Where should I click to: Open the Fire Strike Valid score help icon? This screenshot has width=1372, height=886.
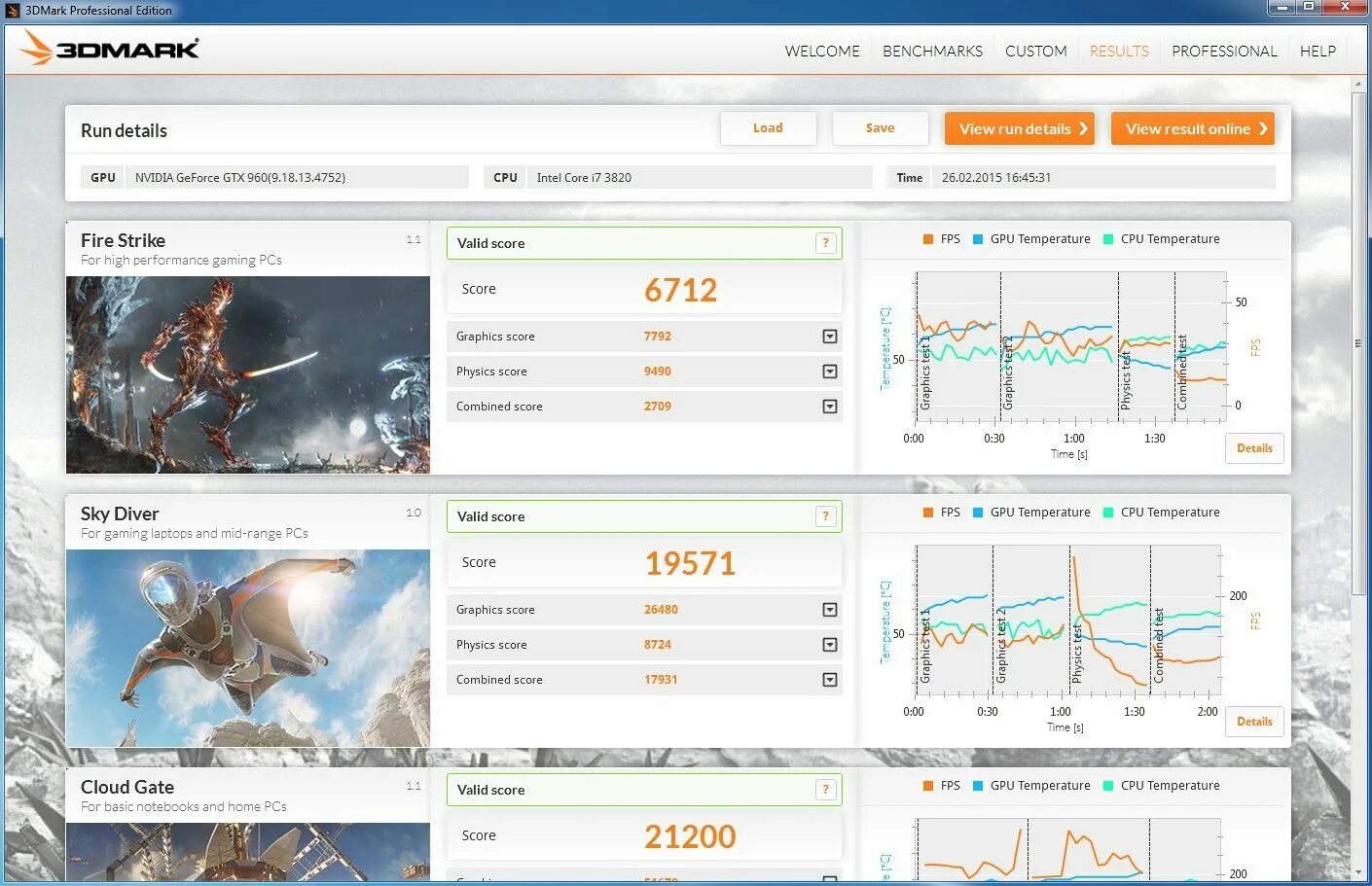point(825,243)
